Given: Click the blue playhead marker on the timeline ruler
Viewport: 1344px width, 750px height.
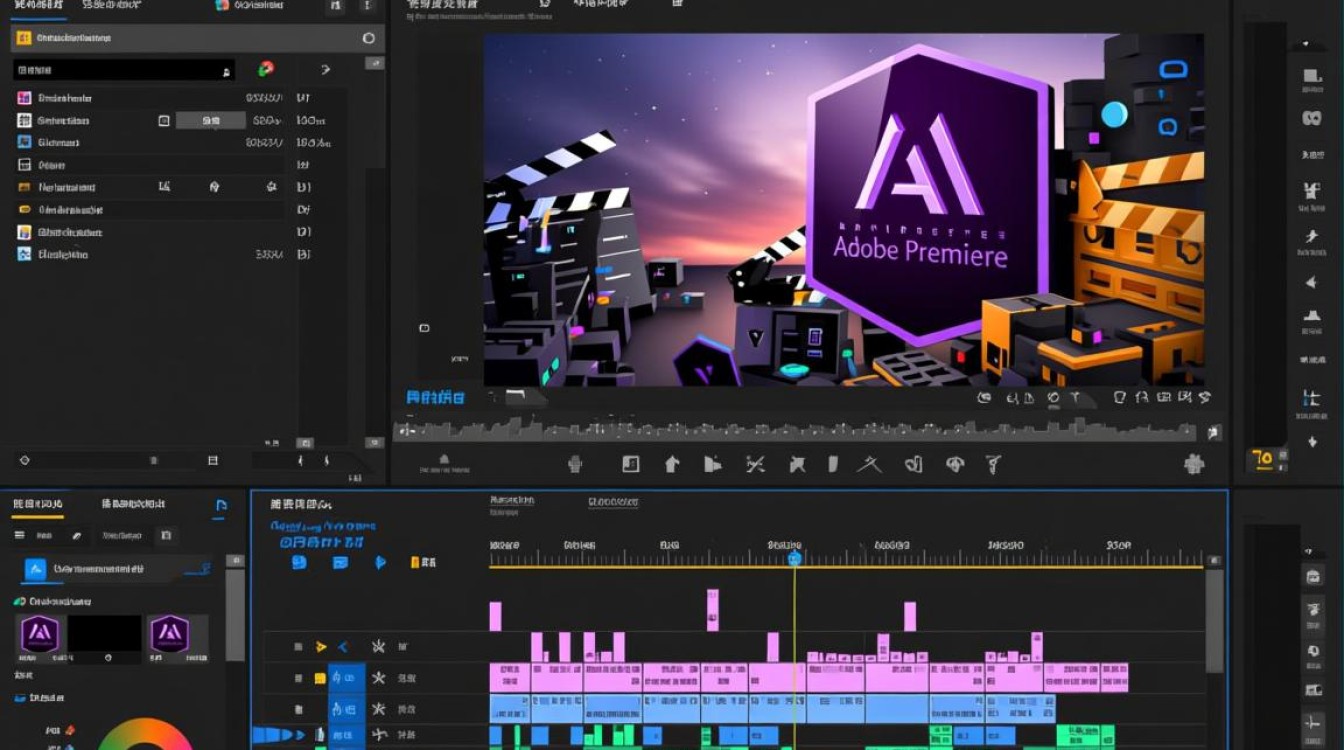Looking at the screenshot, I should pyautogui.click(x=795, y=558).
